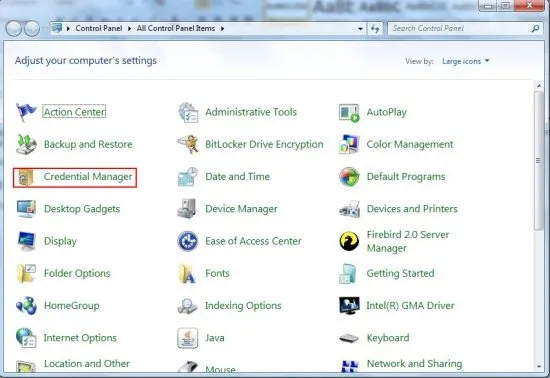This screenshot has width=550, height=378.
Task: Select the Action Center flag icon
Action: click(26, 112)
